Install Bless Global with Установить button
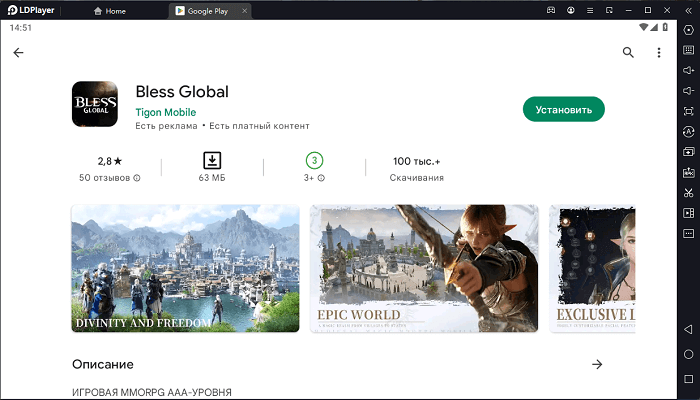700x400 pixels. tap(564, 109)
